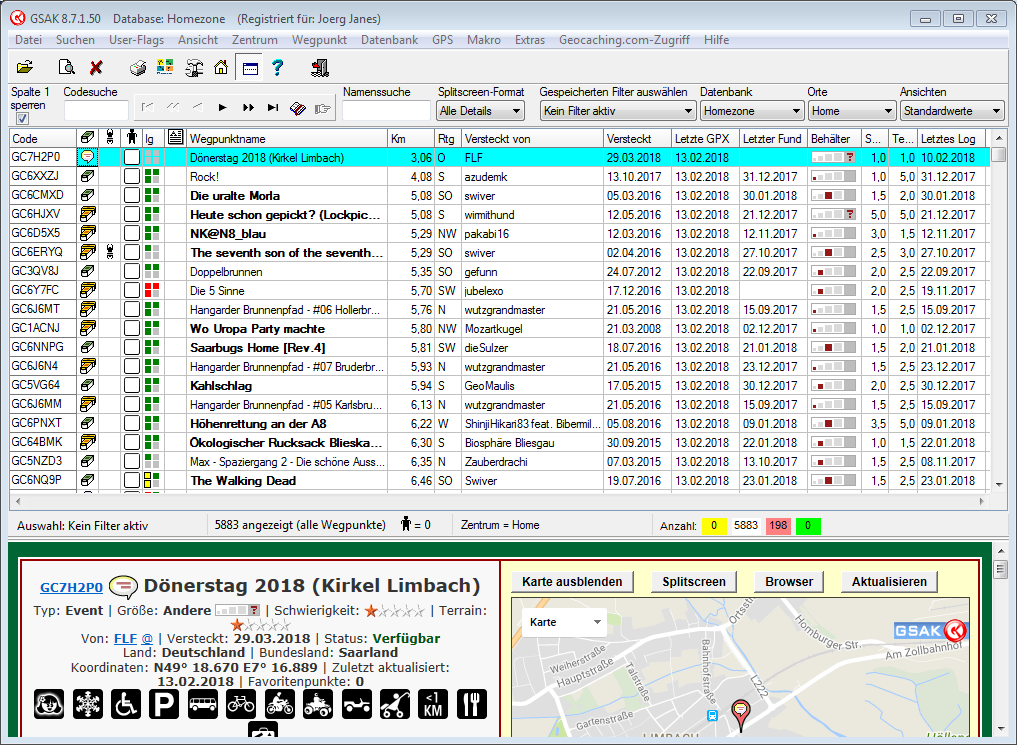Toggle the split screen window icon
This screenshot has height=745, width=1017.
(x=250, y=67)
